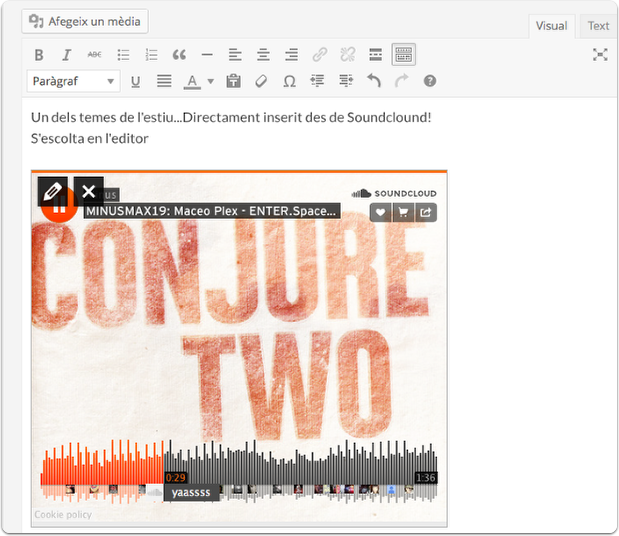Screen dimensions: 619x536
Task: Open keyboard shortcuts help
Action: (430, 81)
